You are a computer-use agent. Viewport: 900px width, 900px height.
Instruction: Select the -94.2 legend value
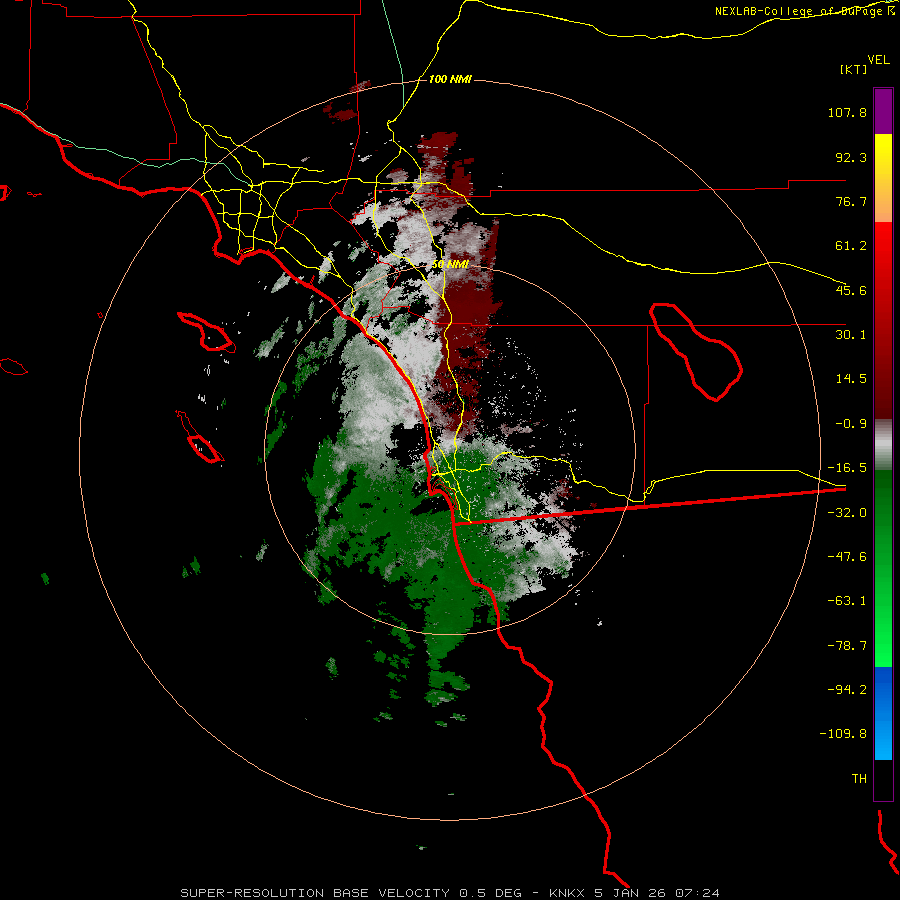847,690
